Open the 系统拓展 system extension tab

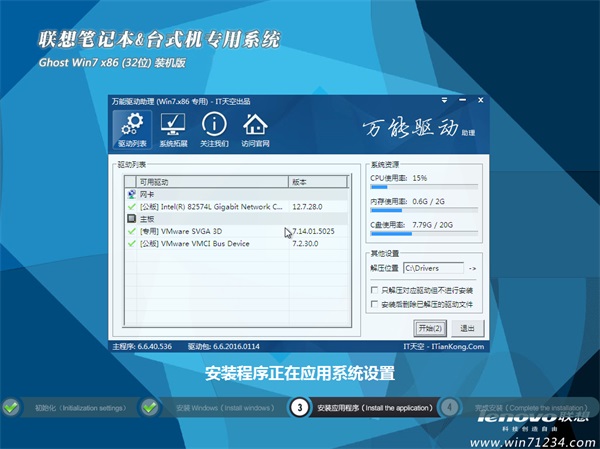point(173,131)
